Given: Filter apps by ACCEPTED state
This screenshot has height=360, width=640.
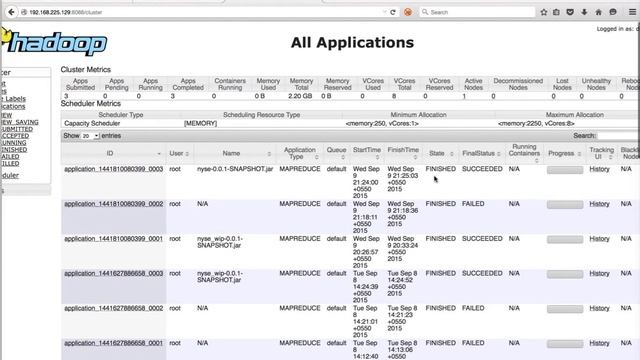Looking at the screenshot, I should [15, 136].
